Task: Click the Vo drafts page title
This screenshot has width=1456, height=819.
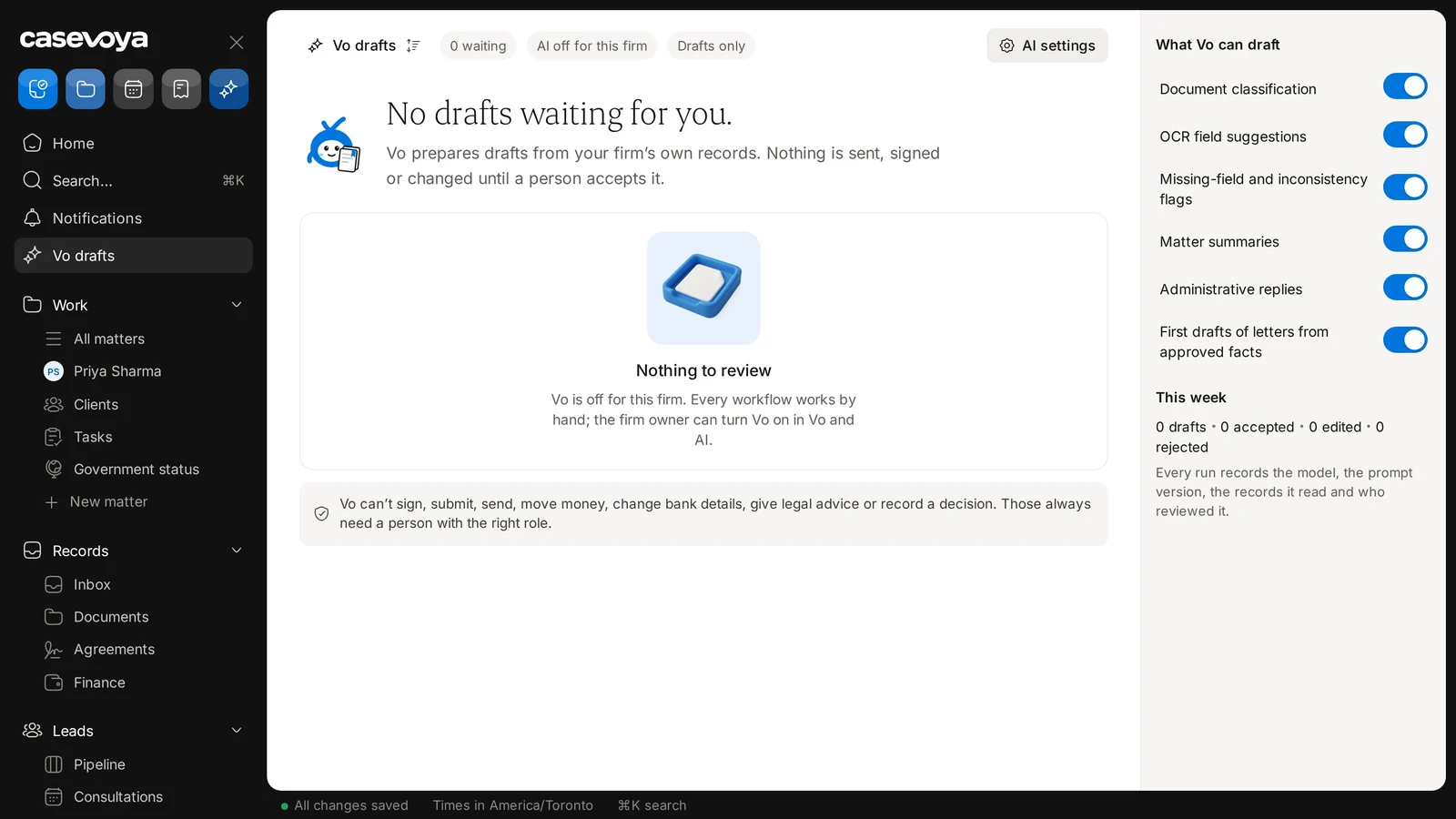Action: click(364, 45)
